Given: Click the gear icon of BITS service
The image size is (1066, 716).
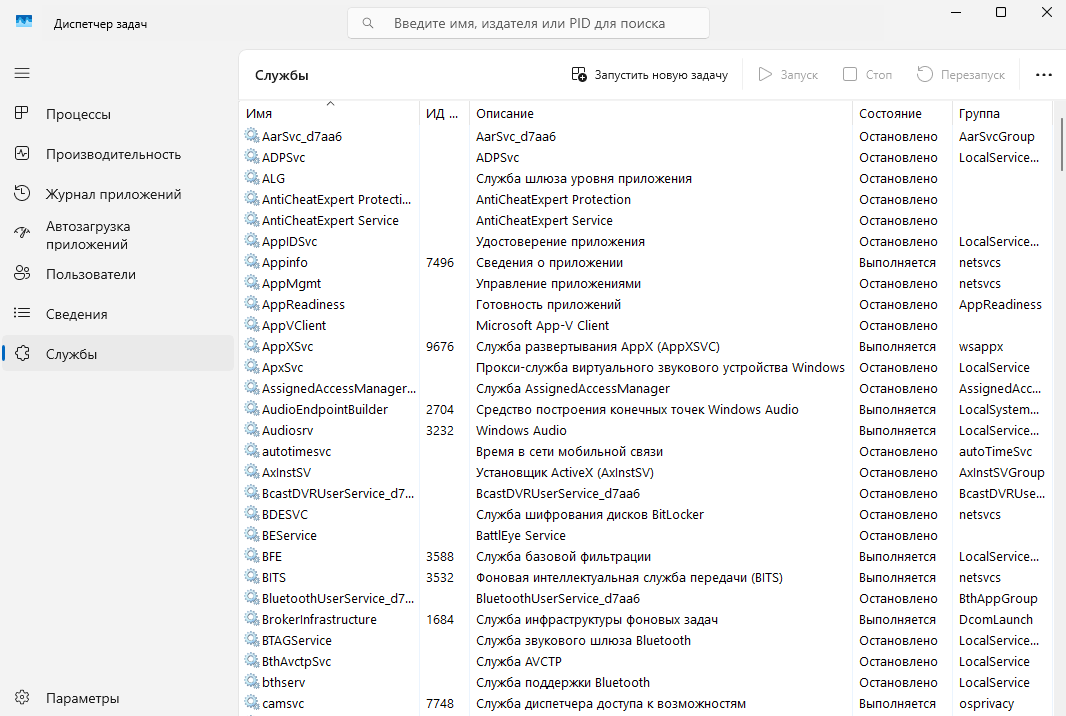Looking at the screenshot, I should (252, 577).
